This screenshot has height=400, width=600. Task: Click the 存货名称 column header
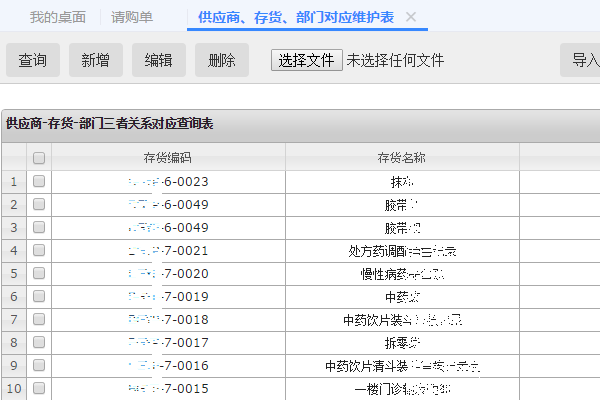point(402,158)
